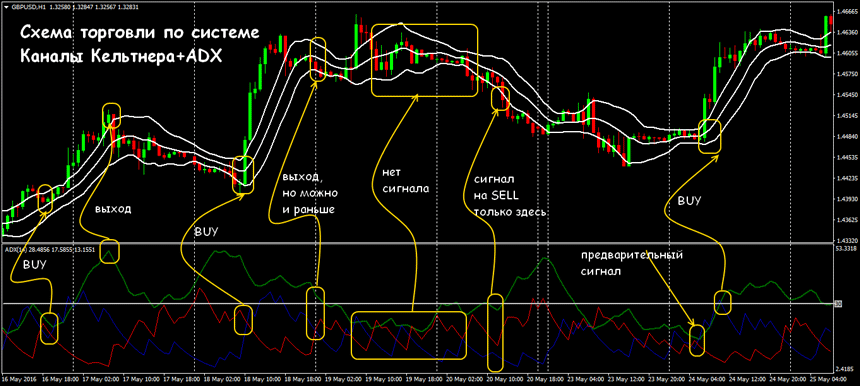Viewport: 860px width, 386px height.
Task: Click the 1.46360 price axis value
Action: (x=847, y=32)
